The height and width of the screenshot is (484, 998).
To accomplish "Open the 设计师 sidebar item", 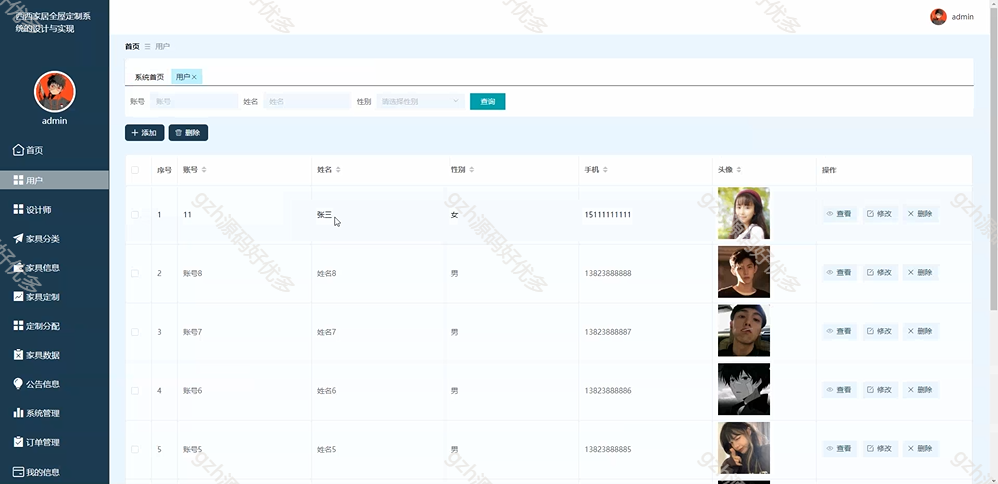I will coord(54,210).
